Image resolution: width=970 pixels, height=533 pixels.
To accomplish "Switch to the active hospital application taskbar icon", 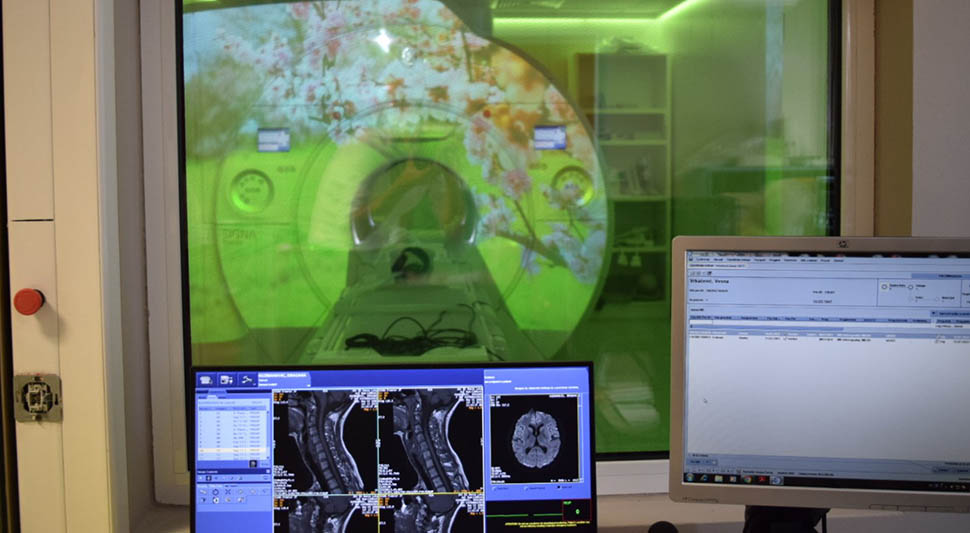I will [x=776, y=480].
